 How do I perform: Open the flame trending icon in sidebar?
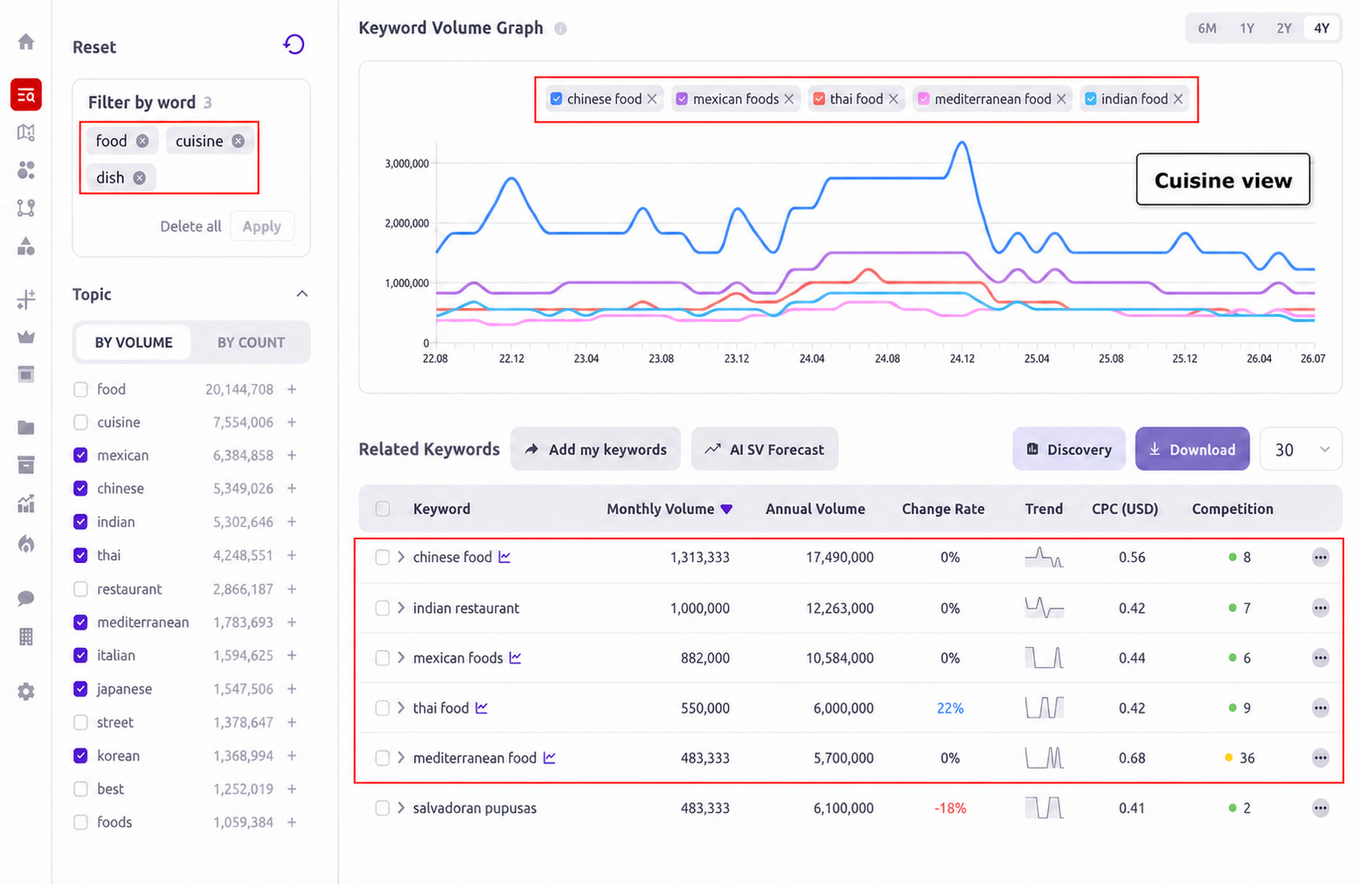(x=26, y=544)
